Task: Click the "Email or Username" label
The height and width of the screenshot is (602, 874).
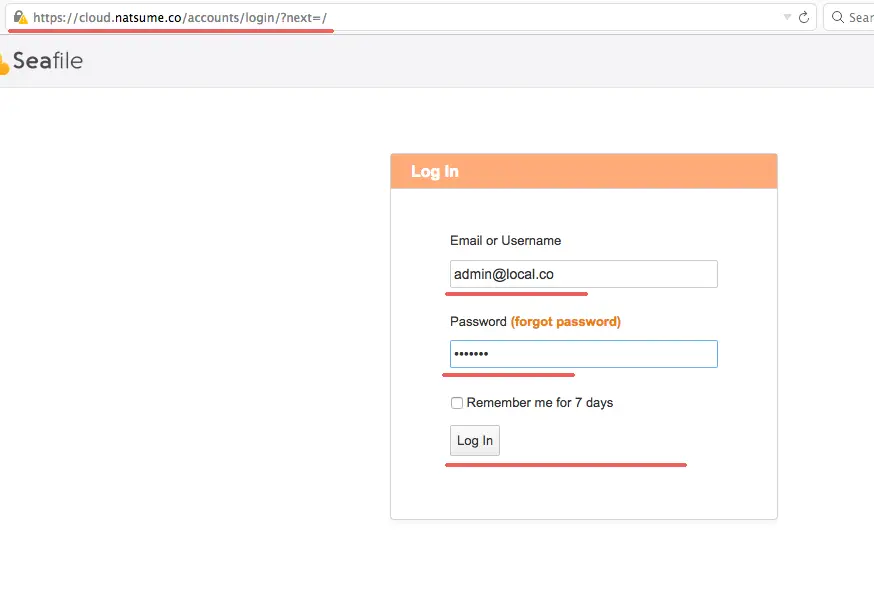Action: (506, 241)
